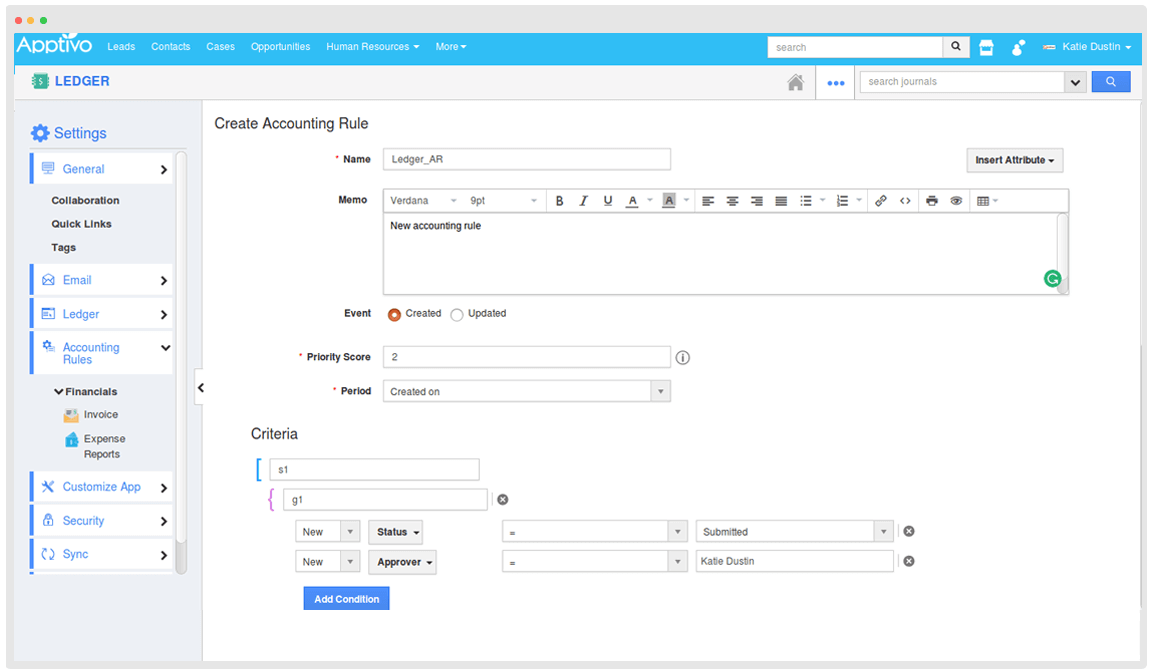Click the Add Condition button
Viewport: 1150px width, 670px height.
point(346,599)
